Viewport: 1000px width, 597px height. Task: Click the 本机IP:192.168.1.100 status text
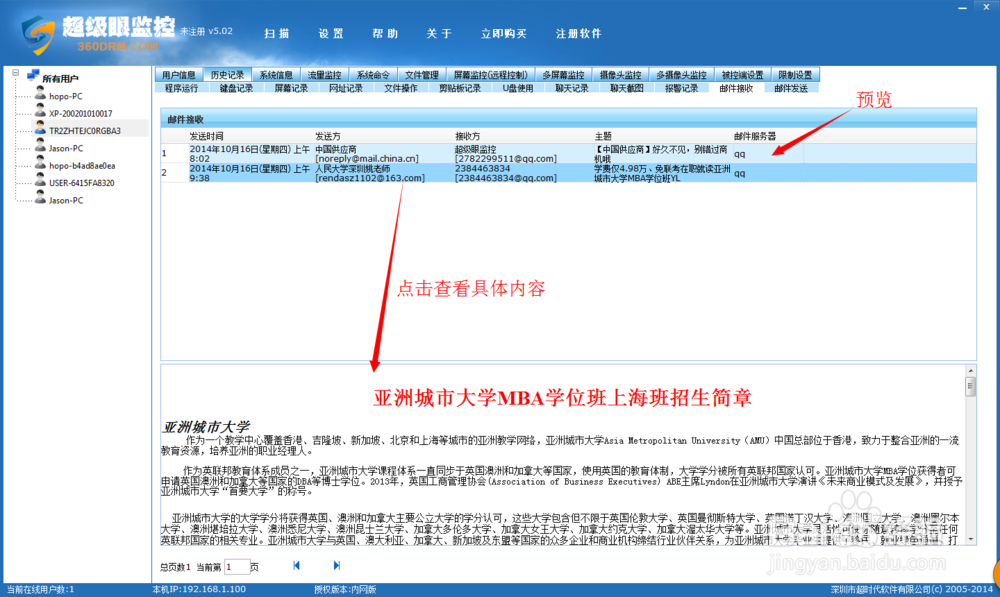click(x=199, y=589)
